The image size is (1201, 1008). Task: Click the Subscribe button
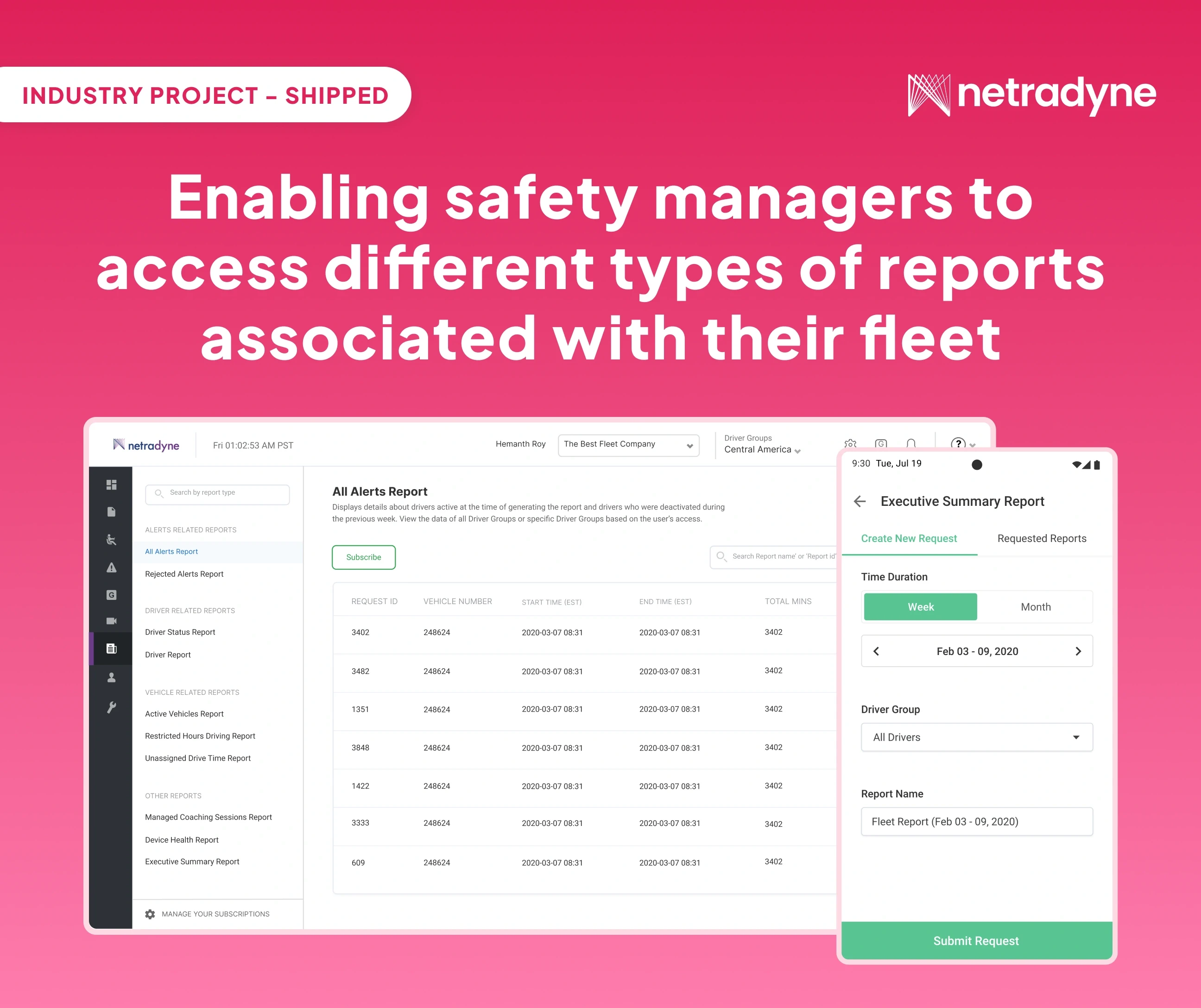(x=363, y=557)
